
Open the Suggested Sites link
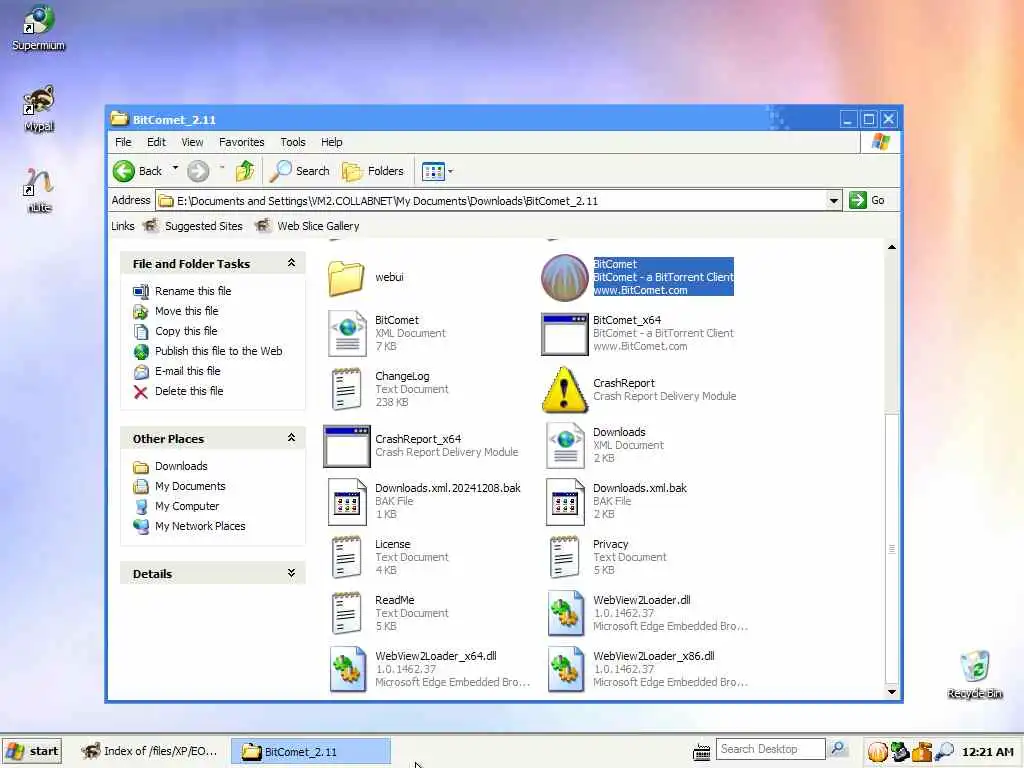193,226
